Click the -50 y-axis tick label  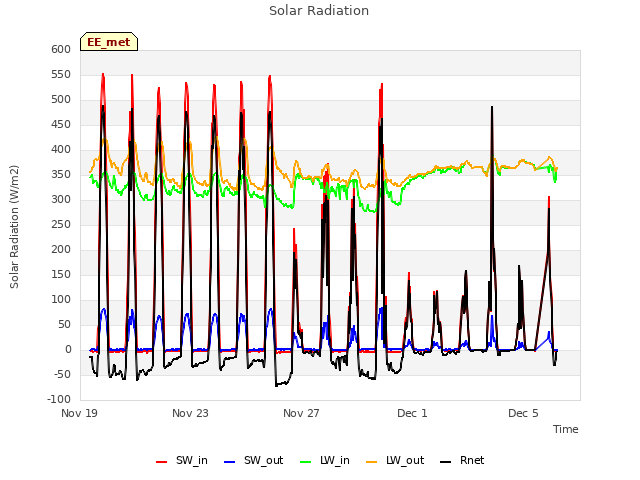(62, 375)
